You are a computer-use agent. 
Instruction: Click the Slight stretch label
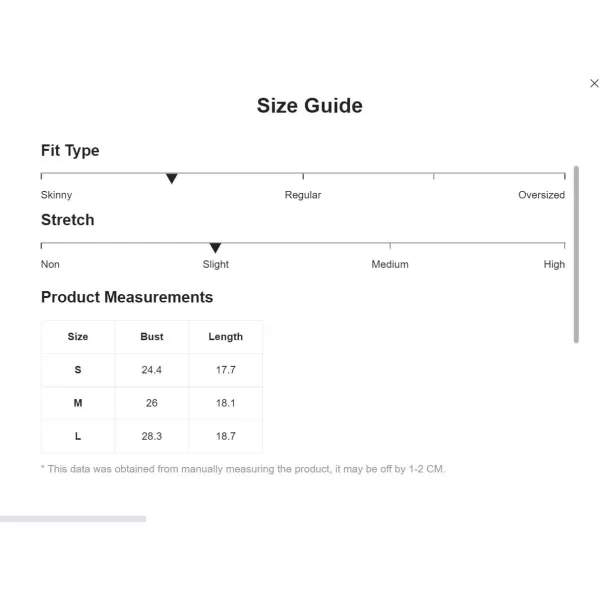pos(216,264)
